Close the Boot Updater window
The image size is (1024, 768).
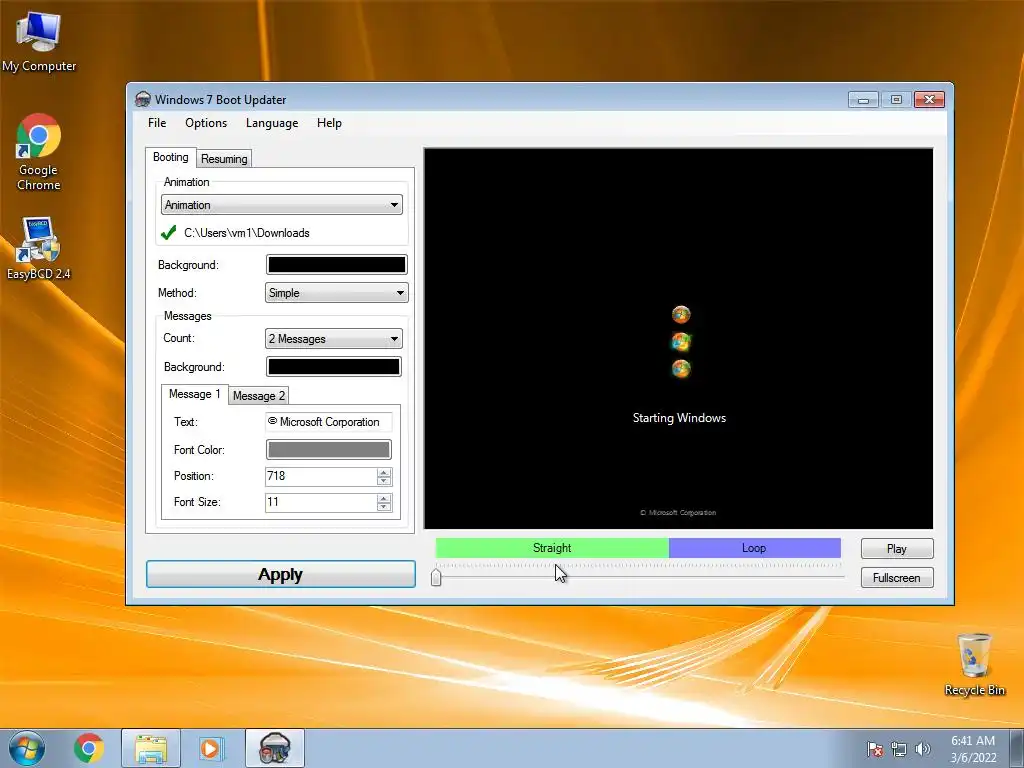pyautogui.click(x=929, y=99)
